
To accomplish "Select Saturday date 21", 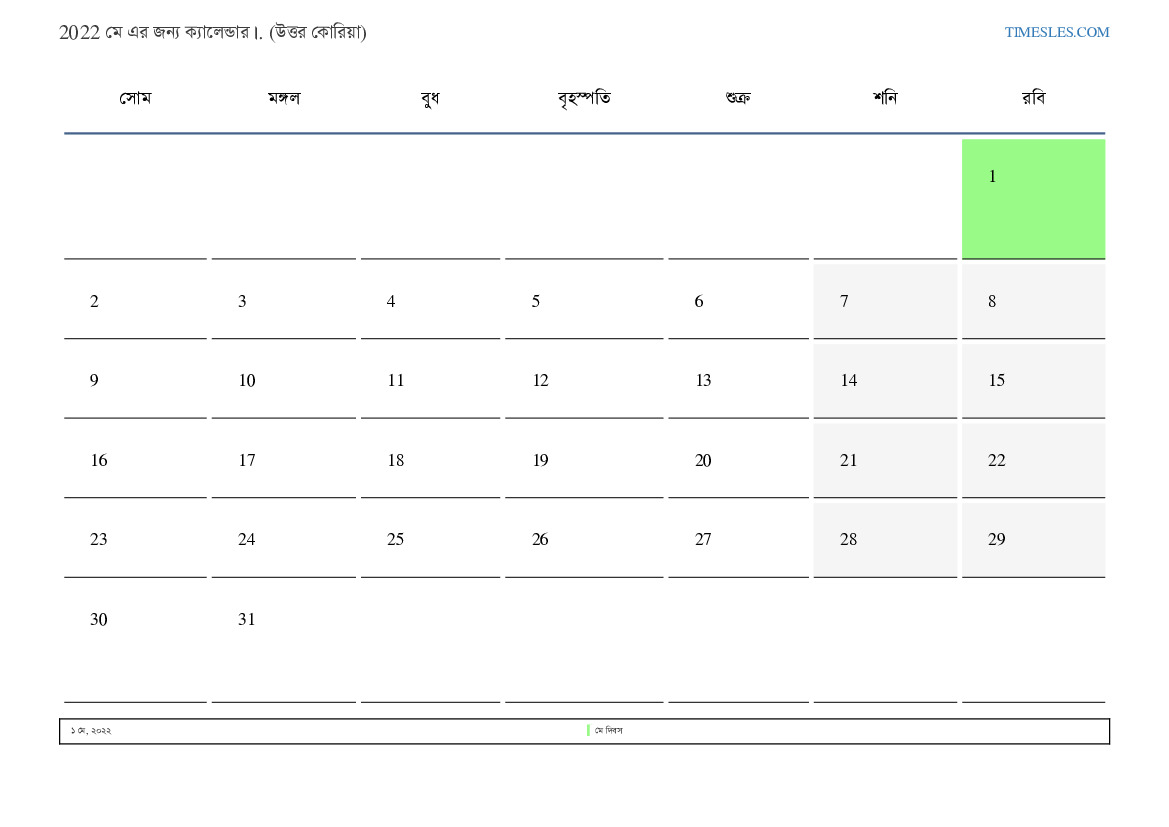I will click(885, 460).
